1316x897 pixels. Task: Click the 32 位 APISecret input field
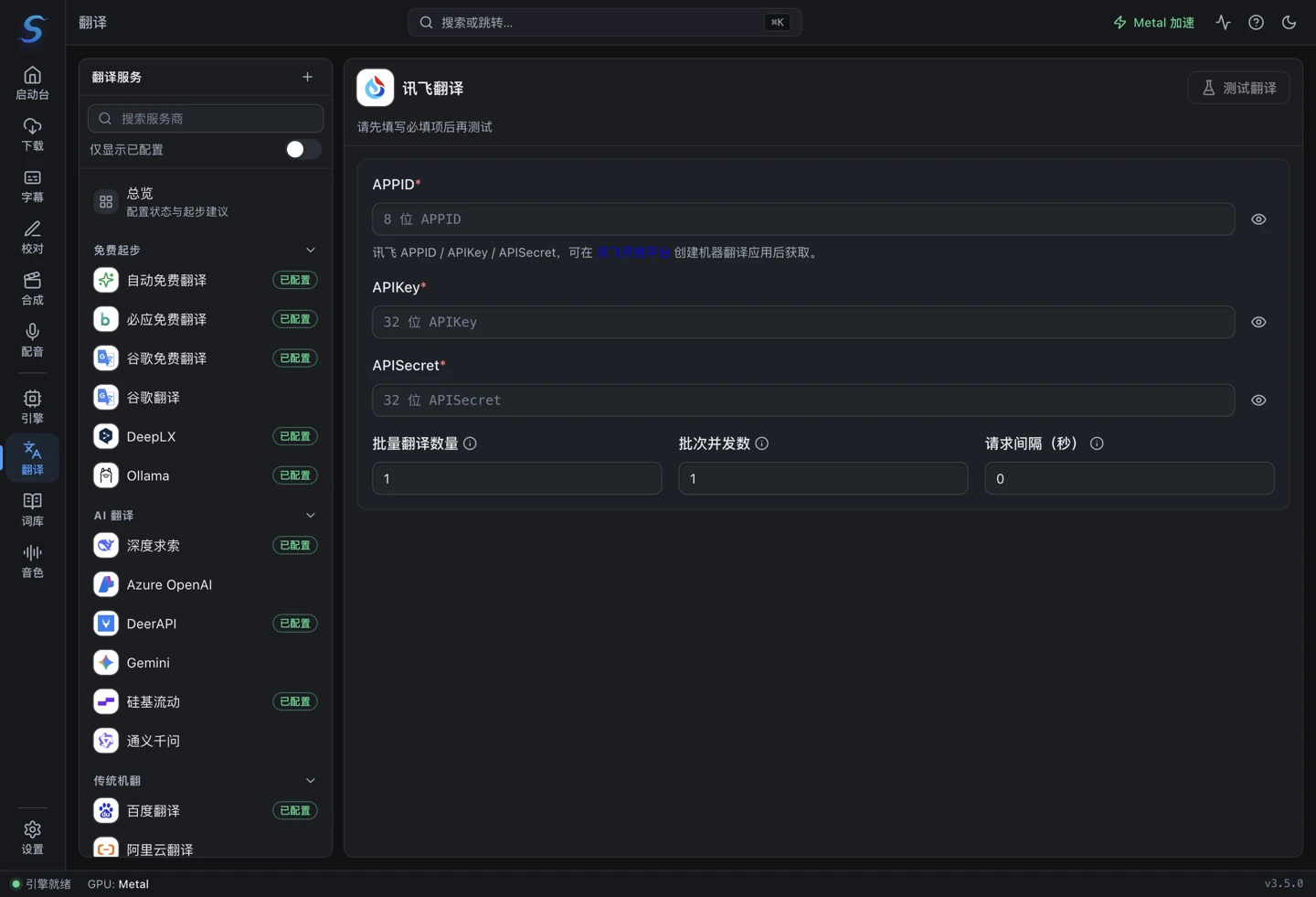pos(803,400)
